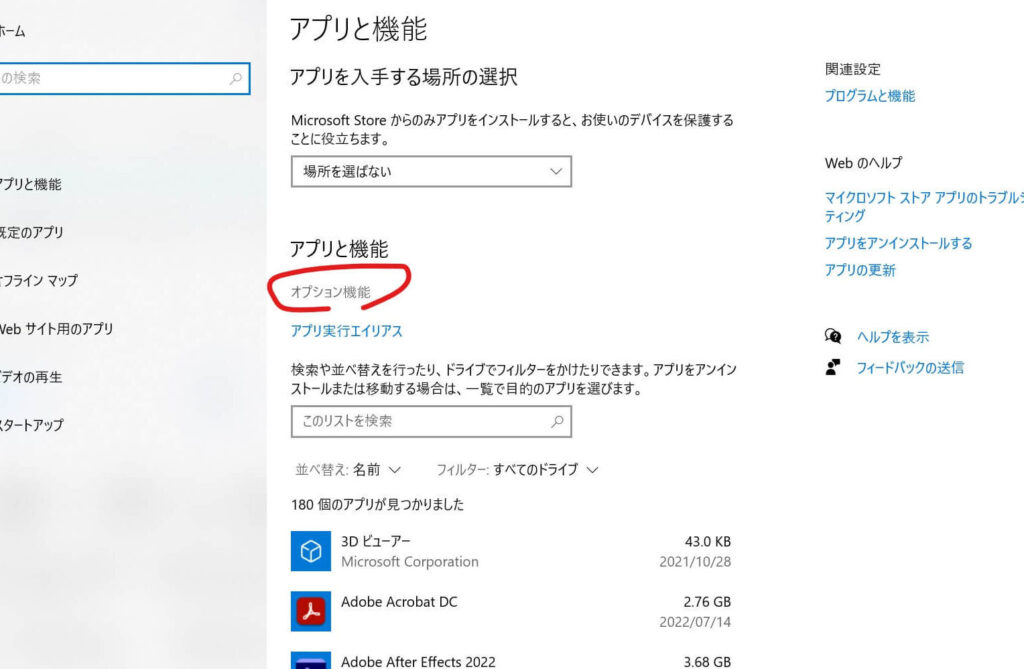Open the アプリ実行エイリアス link
Image resolution: width=1024 pixels, height=669 pixels.
click(346, 331)
